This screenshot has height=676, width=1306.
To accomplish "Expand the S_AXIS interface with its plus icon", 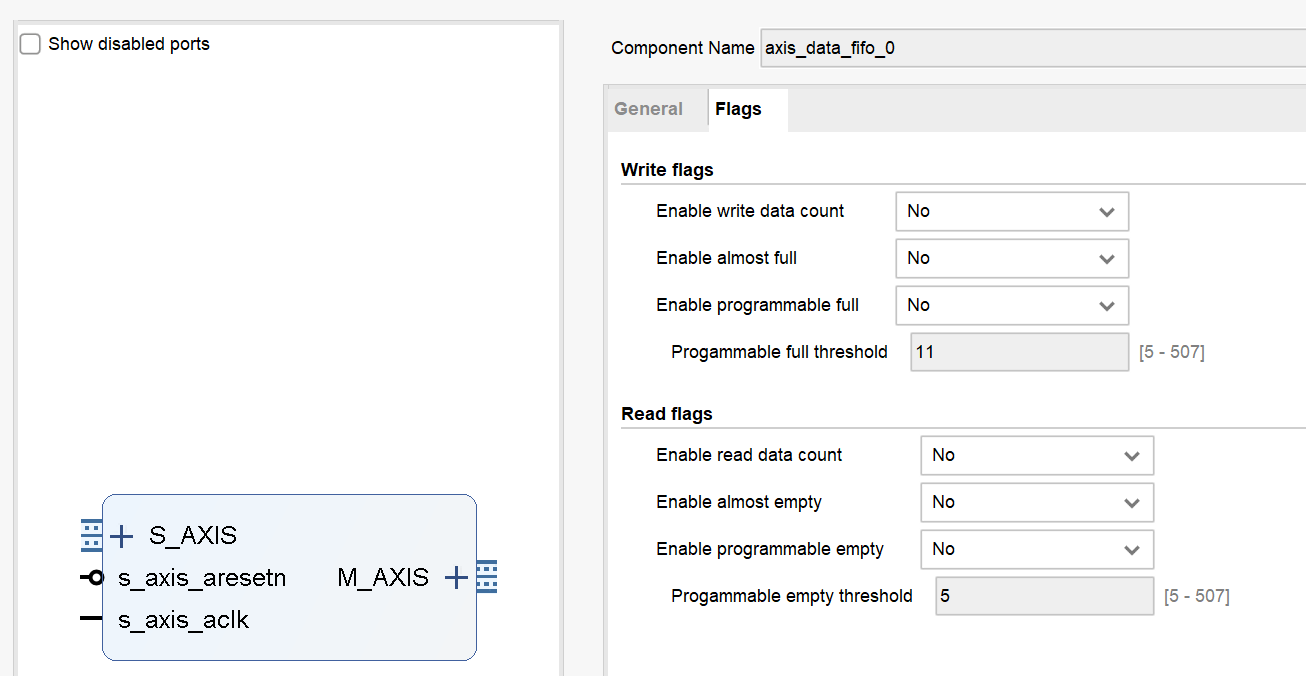I will (121, 536).
